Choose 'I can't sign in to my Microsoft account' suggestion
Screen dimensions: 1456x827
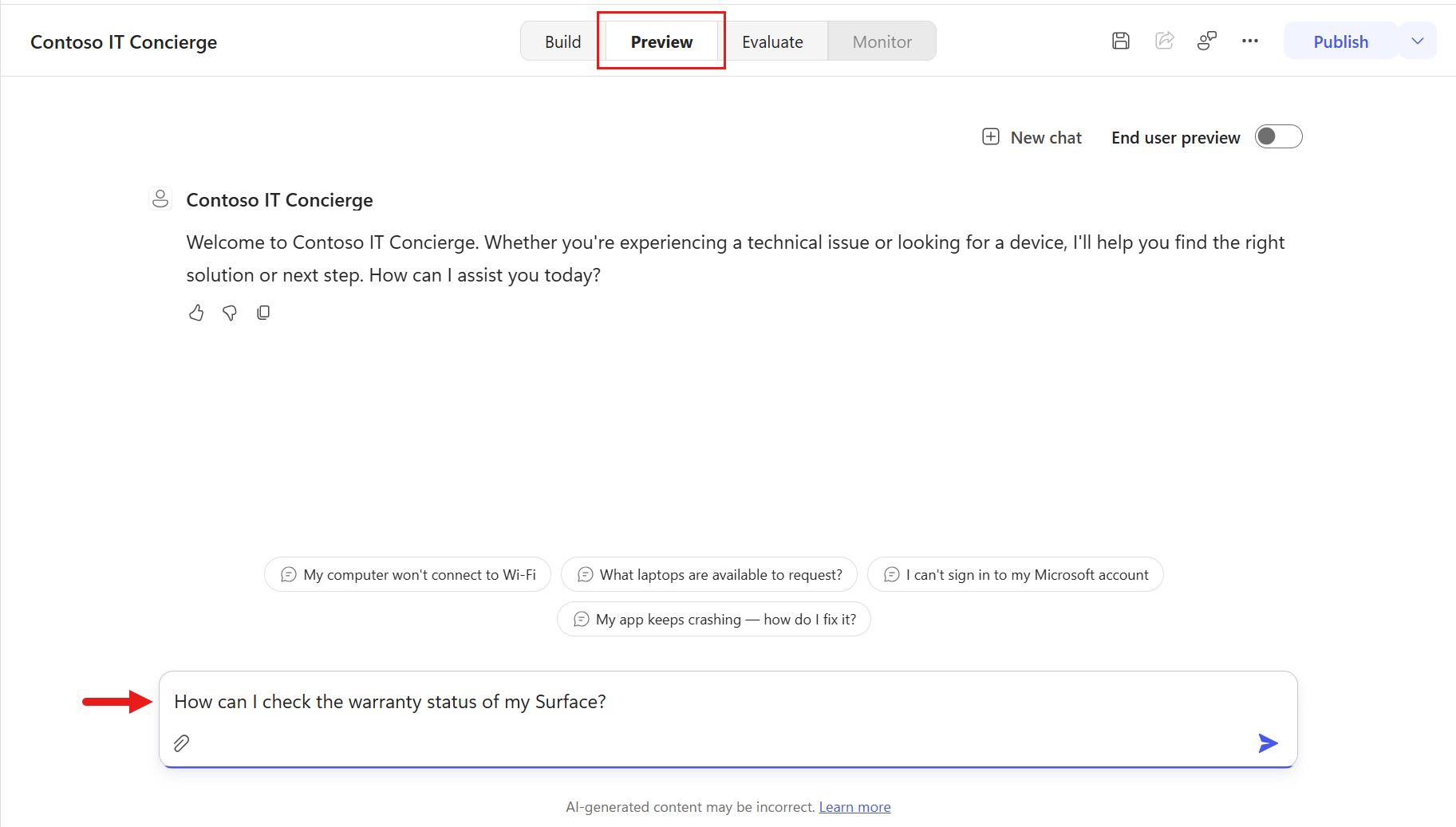tap(1016, 574)
